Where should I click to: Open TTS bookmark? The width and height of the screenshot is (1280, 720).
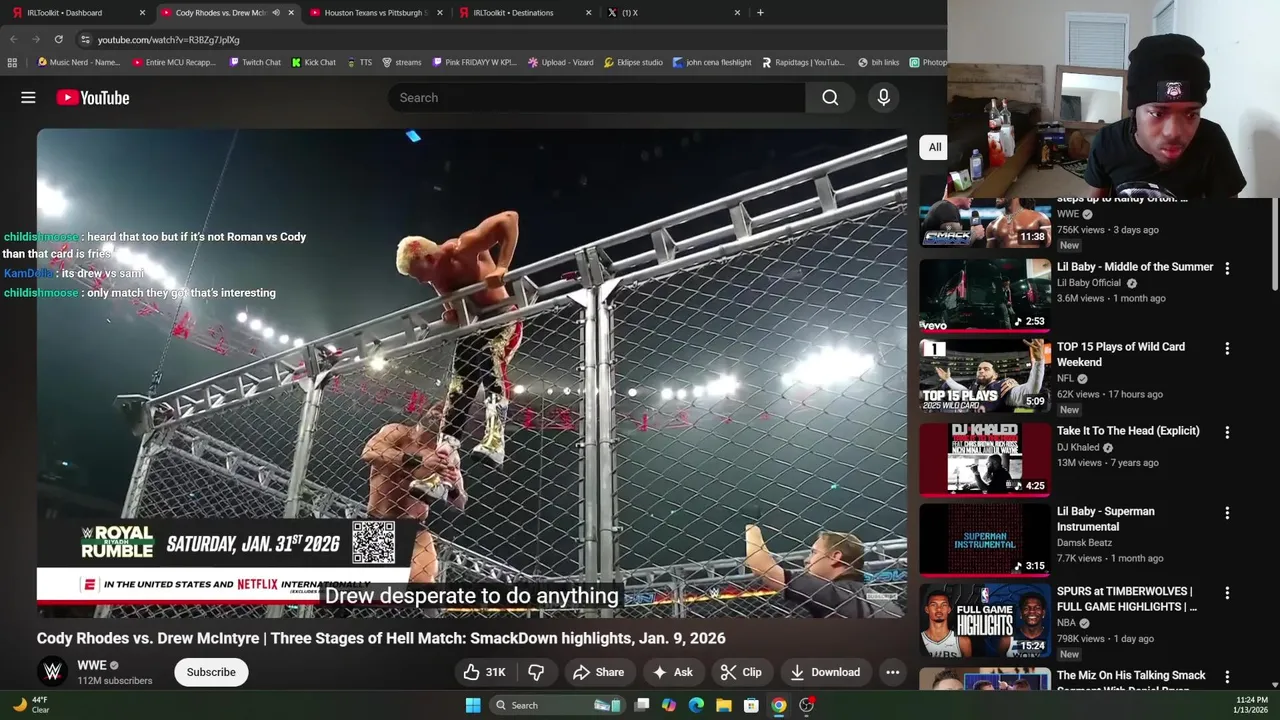click(359, 62)
